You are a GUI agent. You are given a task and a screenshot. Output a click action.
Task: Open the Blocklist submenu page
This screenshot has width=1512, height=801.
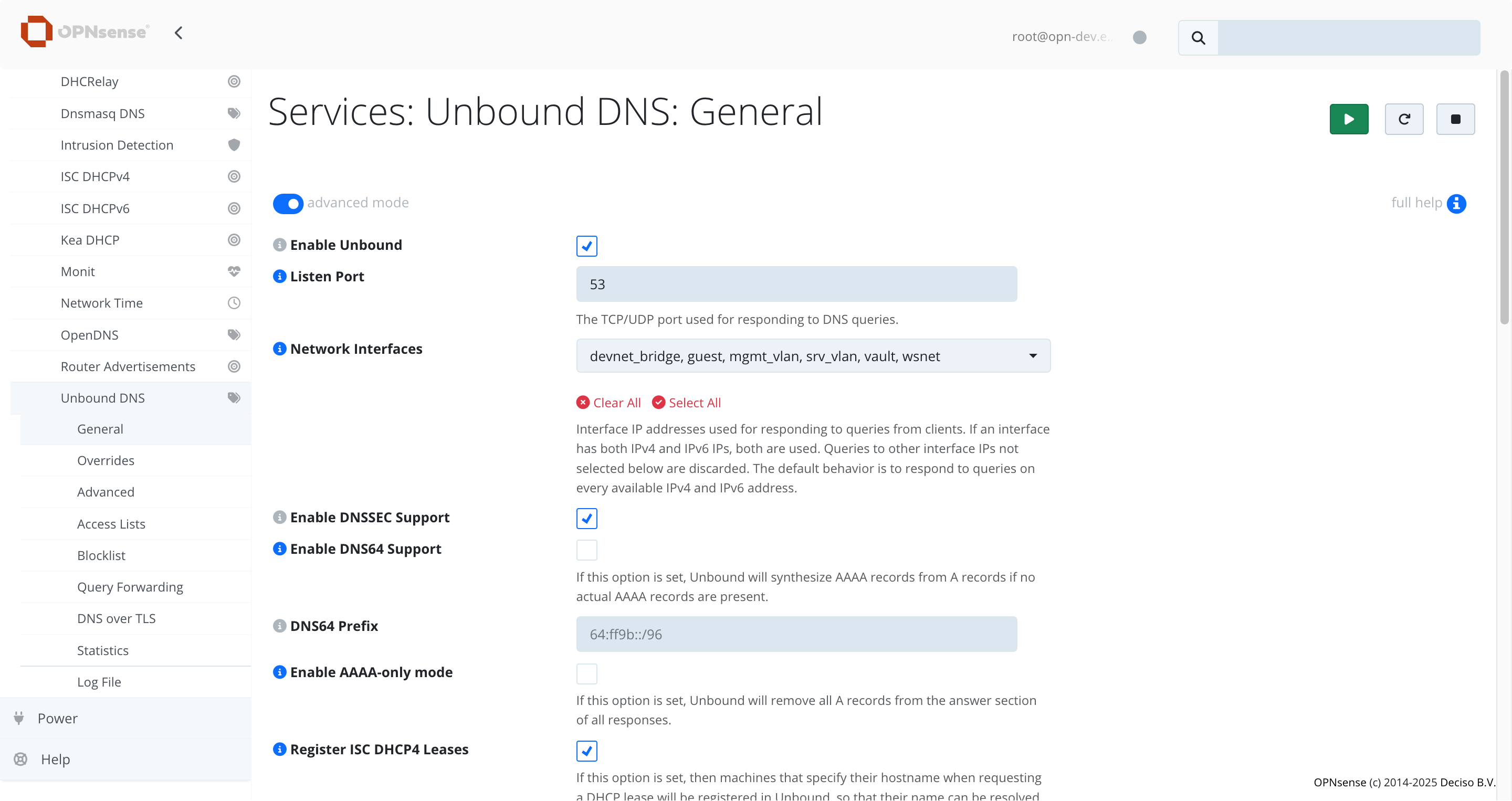(x=101, y=555)
